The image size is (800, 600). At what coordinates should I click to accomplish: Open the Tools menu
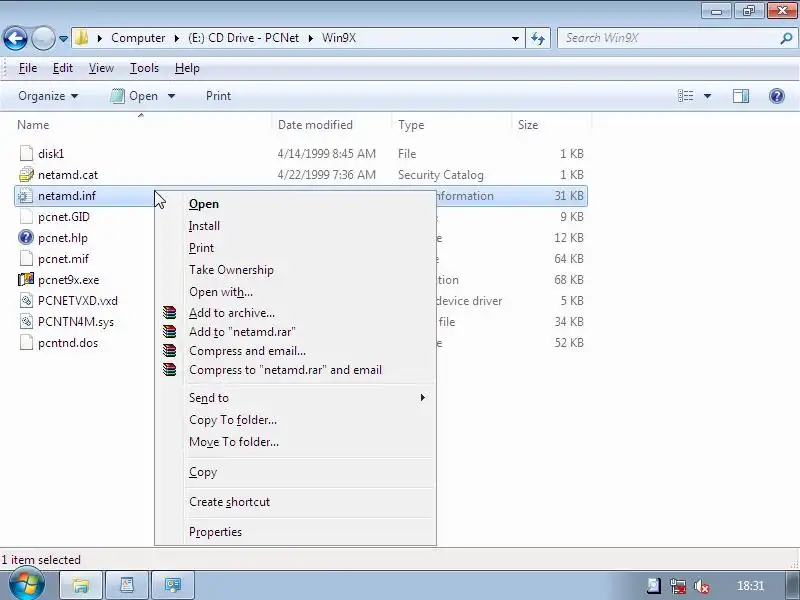pos(144,68)
